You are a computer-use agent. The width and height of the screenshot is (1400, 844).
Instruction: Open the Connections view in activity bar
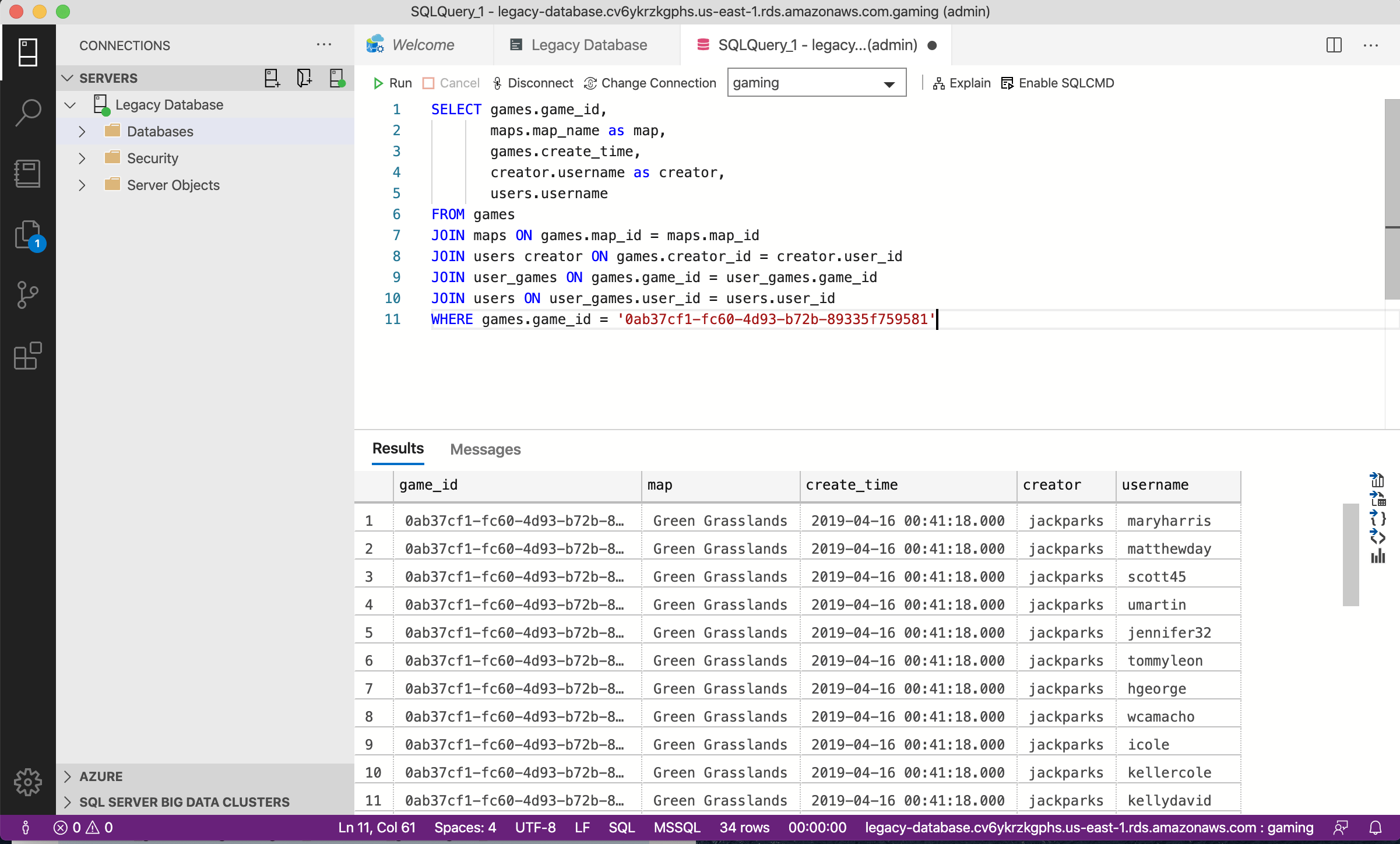(x=28, y=52)
